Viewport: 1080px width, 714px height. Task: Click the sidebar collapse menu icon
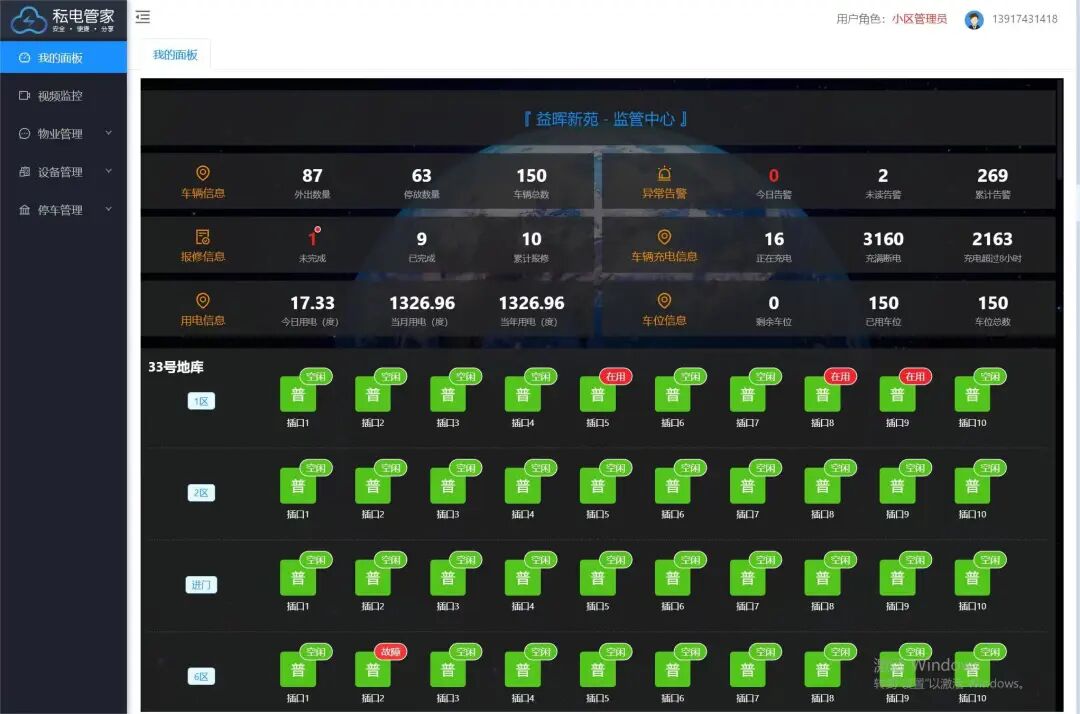pos(143,17)
